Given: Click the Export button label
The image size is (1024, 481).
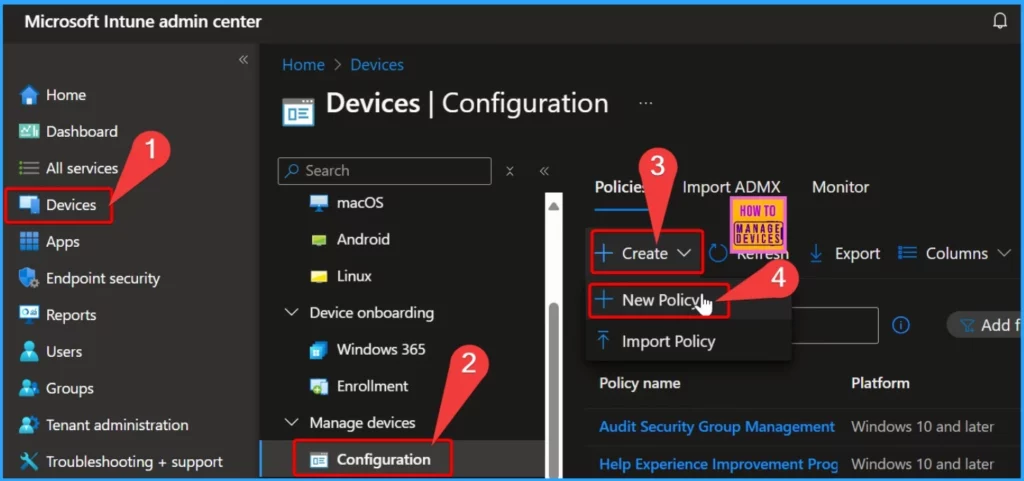Looking at the screenshot, I should pyautogui.click(x=857, y=253).
